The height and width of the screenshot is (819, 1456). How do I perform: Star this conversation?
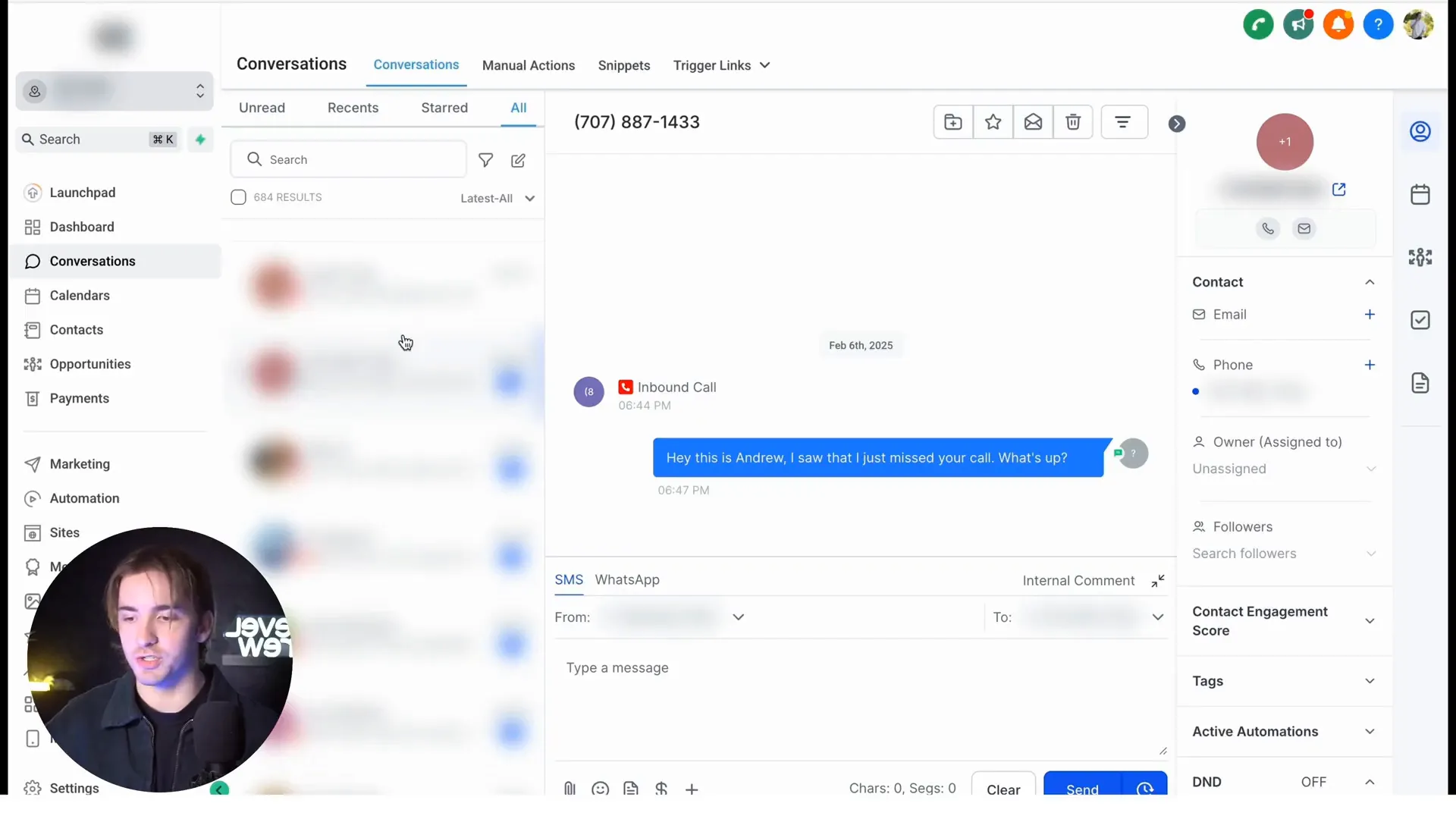tap(993, 122)
